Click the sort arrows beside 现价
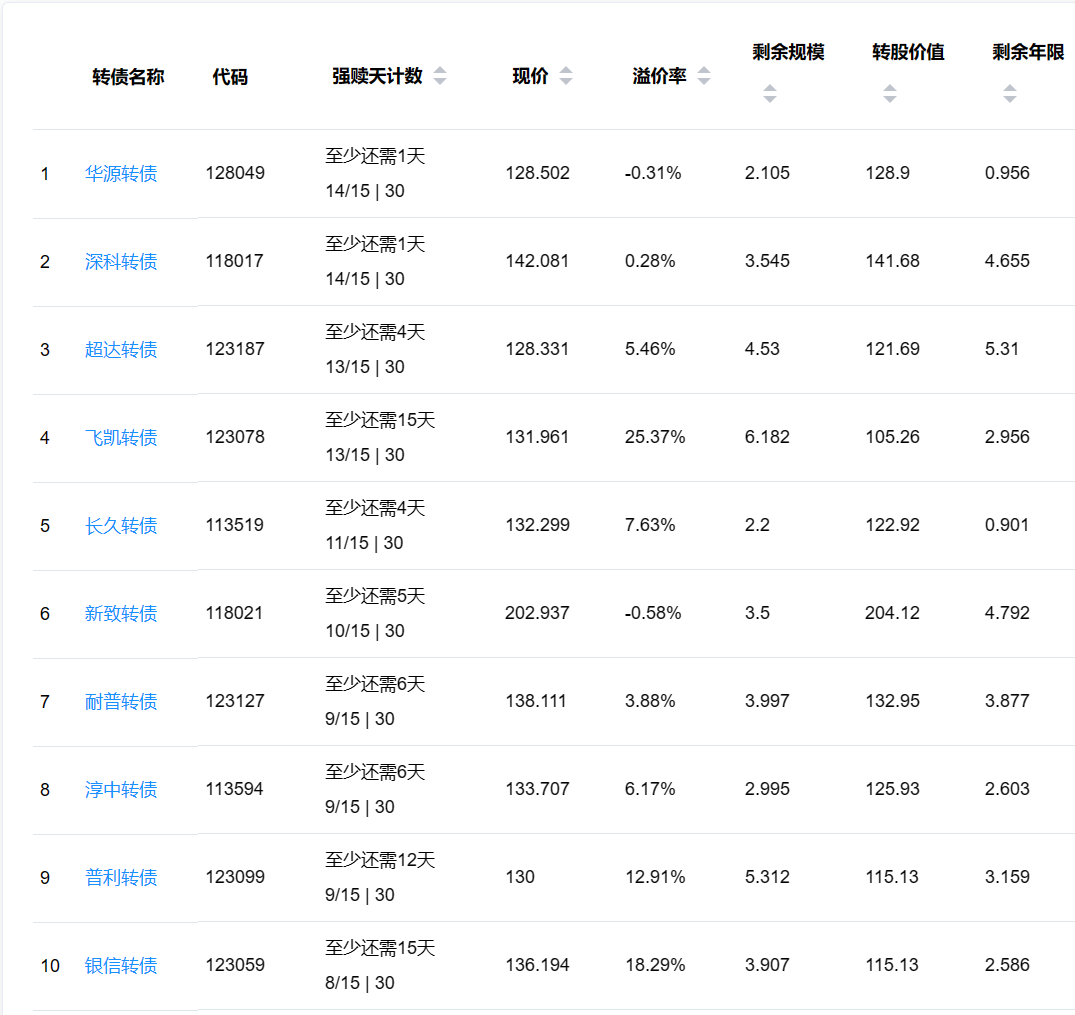This screenshot has width=1075, height=1015. (566, 77)
